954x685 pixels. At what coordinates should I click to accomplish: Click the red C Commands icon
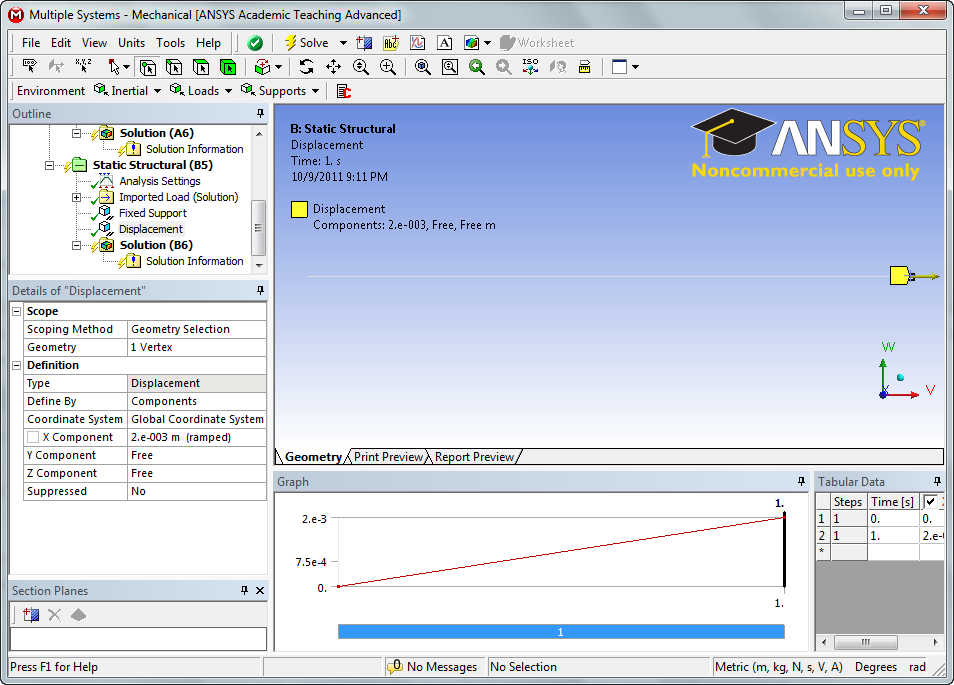coord(344,91)
